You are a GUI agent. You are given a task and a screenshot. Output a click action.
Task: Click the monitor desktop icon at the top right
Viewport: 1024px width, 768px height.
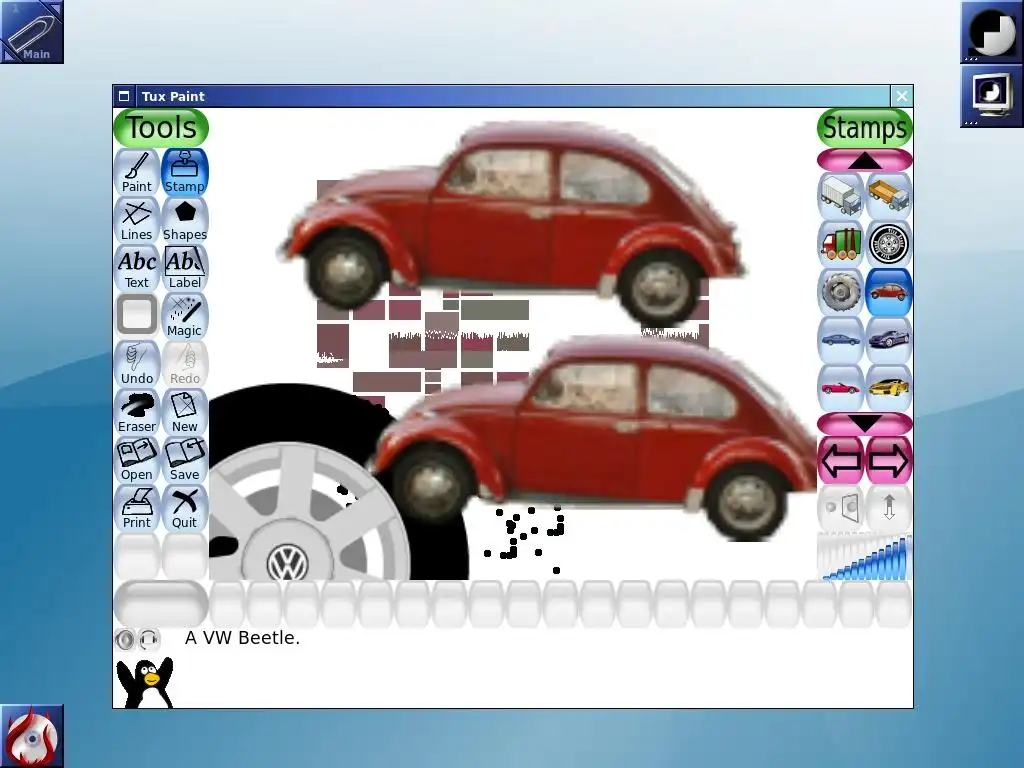[991, 96]
